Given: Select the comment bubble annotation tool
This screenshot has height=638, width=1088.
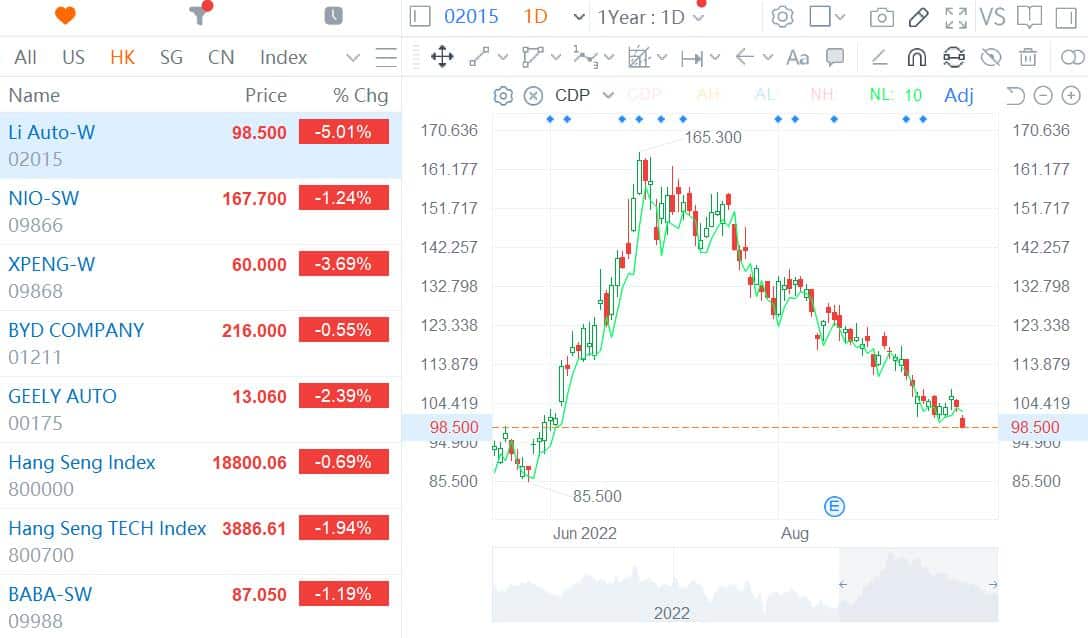Looking at the screenshot, I should [x=835, y=57].
